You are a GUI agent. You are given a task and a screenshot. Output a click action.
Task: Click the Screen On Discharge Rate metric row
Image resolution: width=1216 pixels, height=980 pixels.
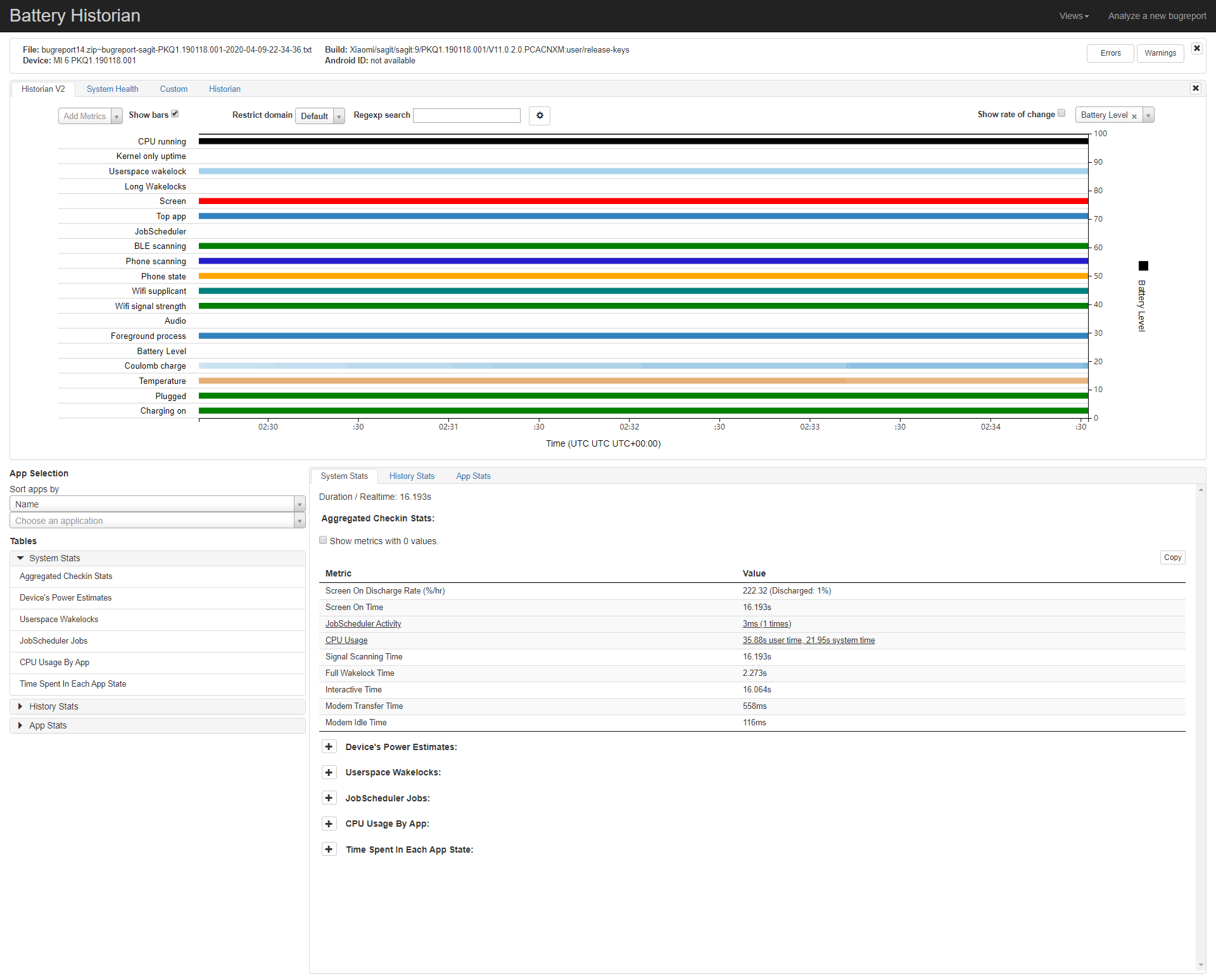(x=752, y=591)
